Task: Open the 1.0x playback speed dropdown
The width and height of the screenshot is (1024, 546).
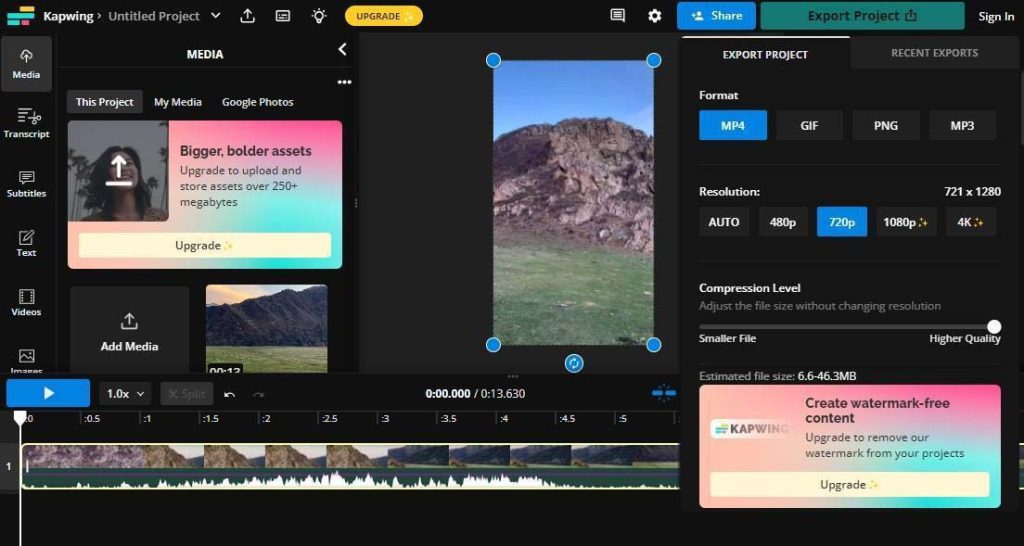Action: [x=125, y=394]
